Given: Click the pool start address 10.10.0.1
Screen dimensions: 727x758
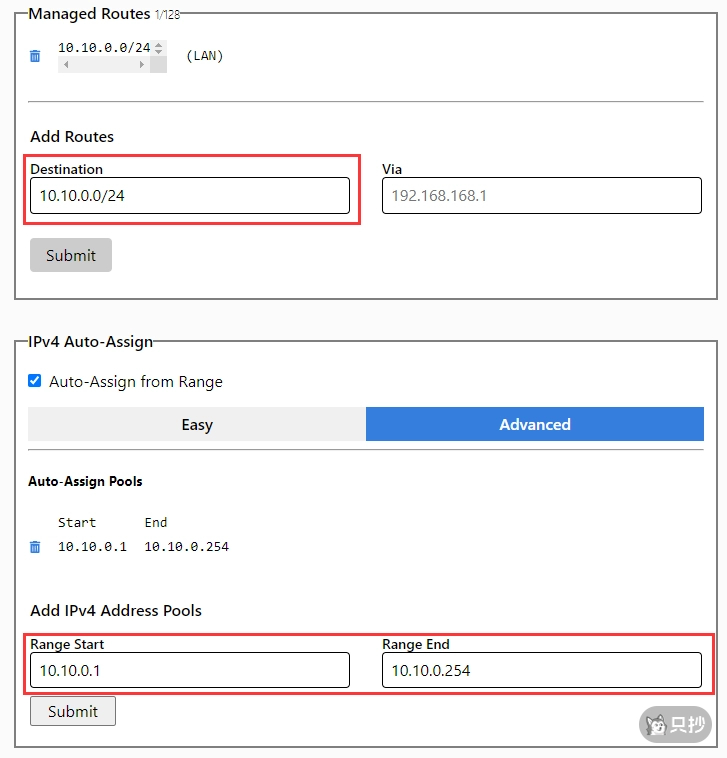Looking at the screenshot, I should coord(92,547).
